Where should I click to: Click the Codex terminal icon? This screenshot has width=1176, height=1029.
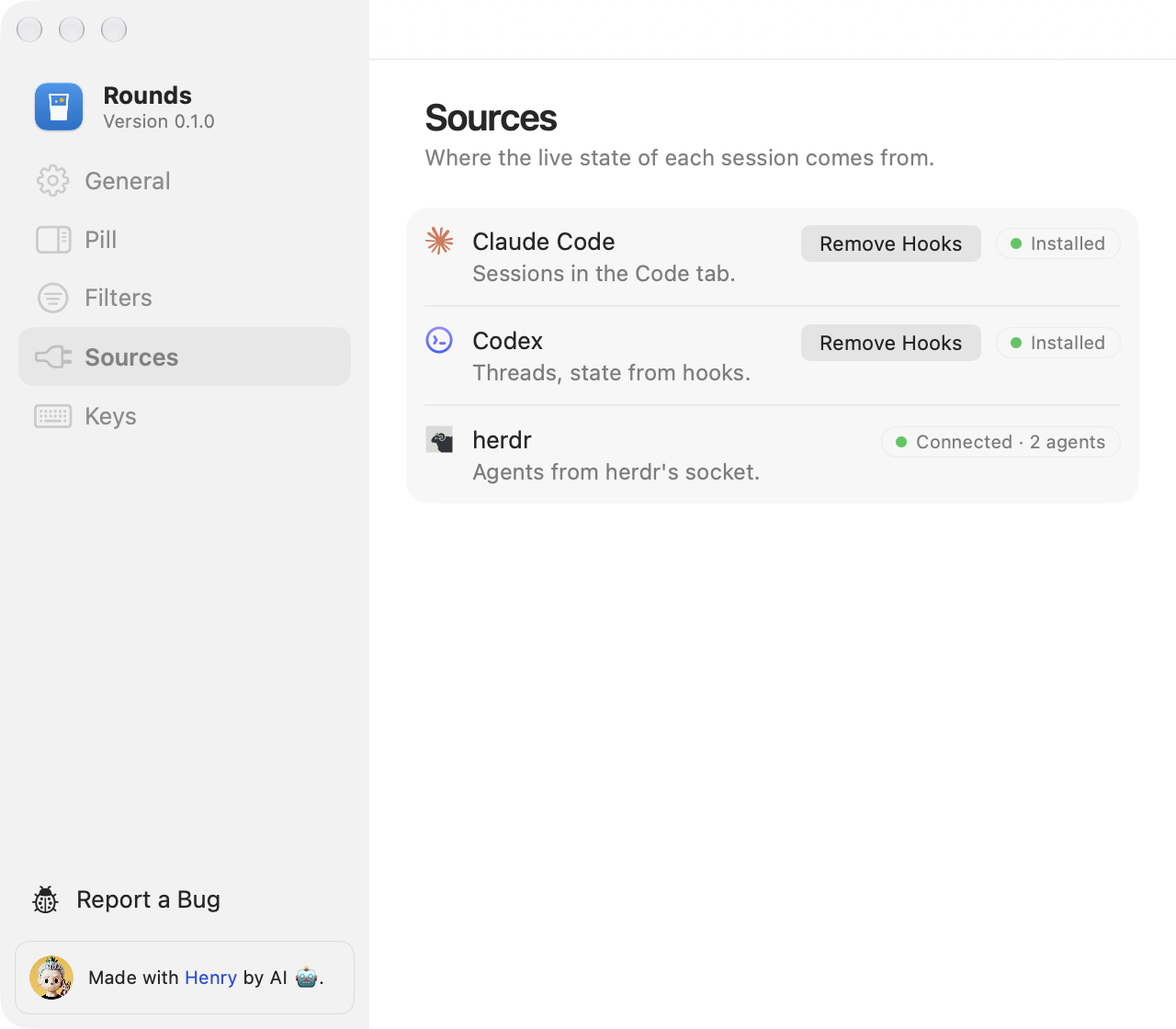[x=439, y=340]
